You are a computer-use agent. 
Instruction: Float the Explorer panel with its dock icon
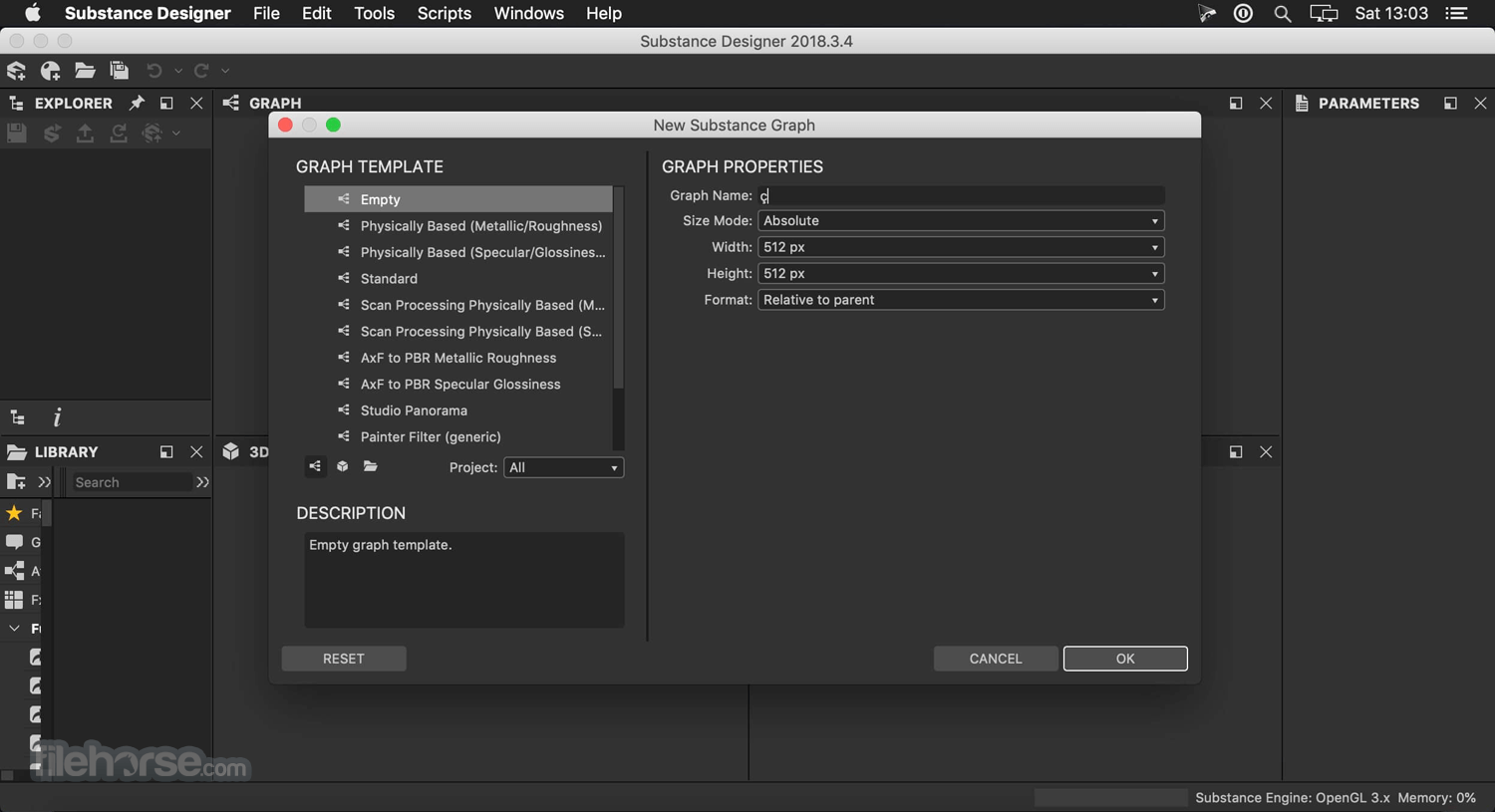(166, 103)
